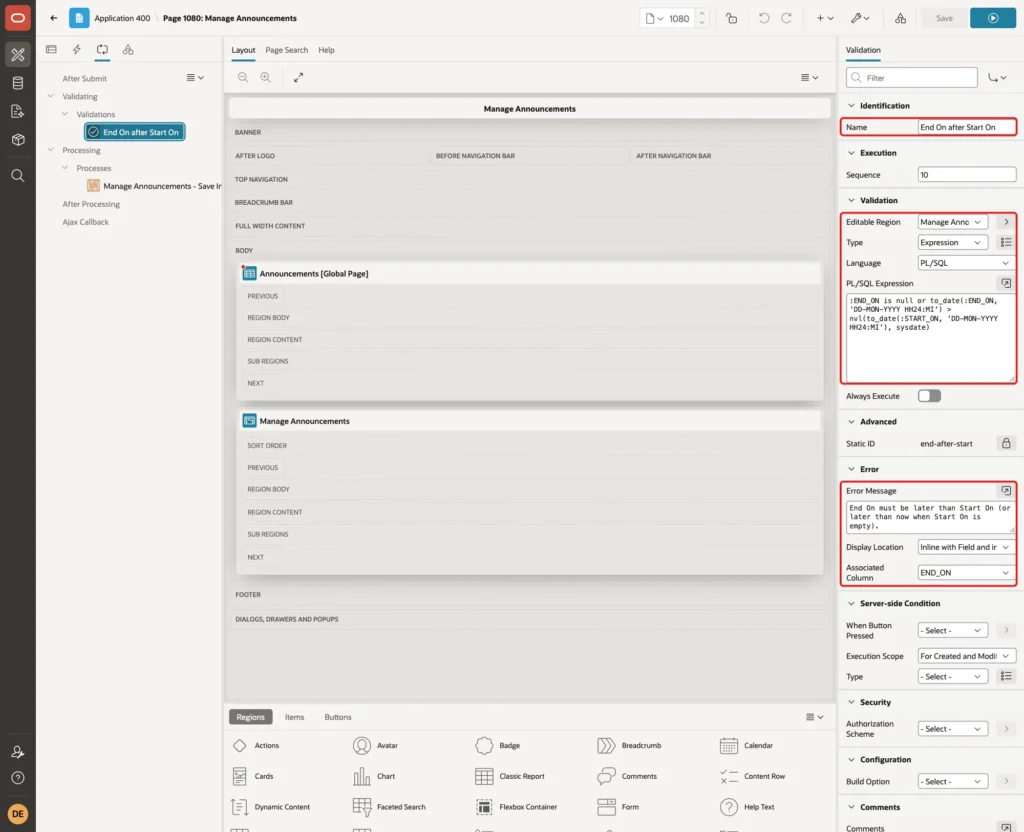Open the Gallery cube icon in sidebar
The width and height of the screenshot is (1024, 832).
pyautogui.click(x=18, y=140)
